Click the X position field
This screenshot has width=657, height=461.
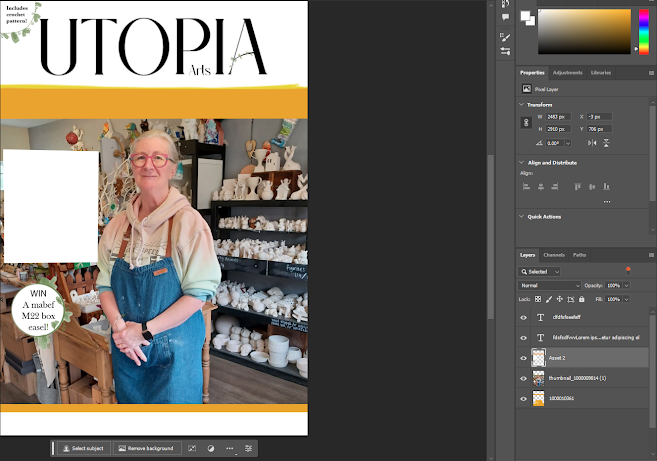point(599,117)
